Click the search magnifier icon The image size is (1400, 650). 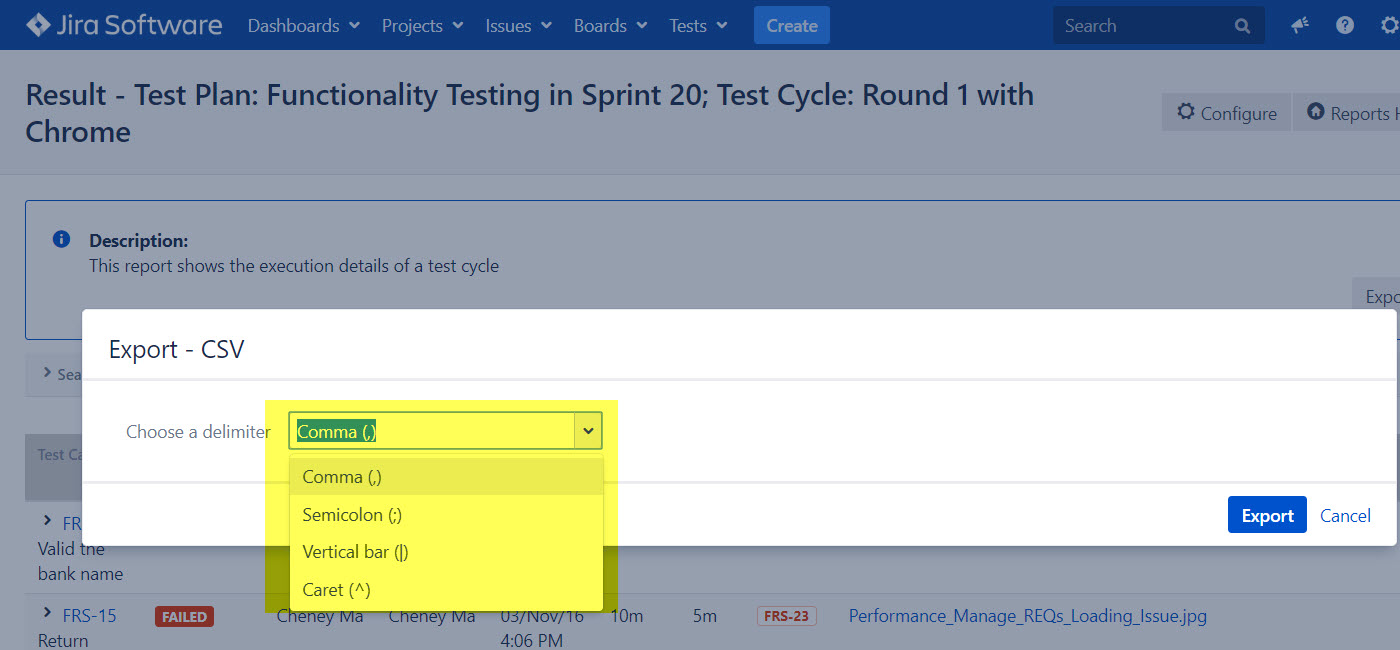pyautogui.click(x=1242, y=26)
